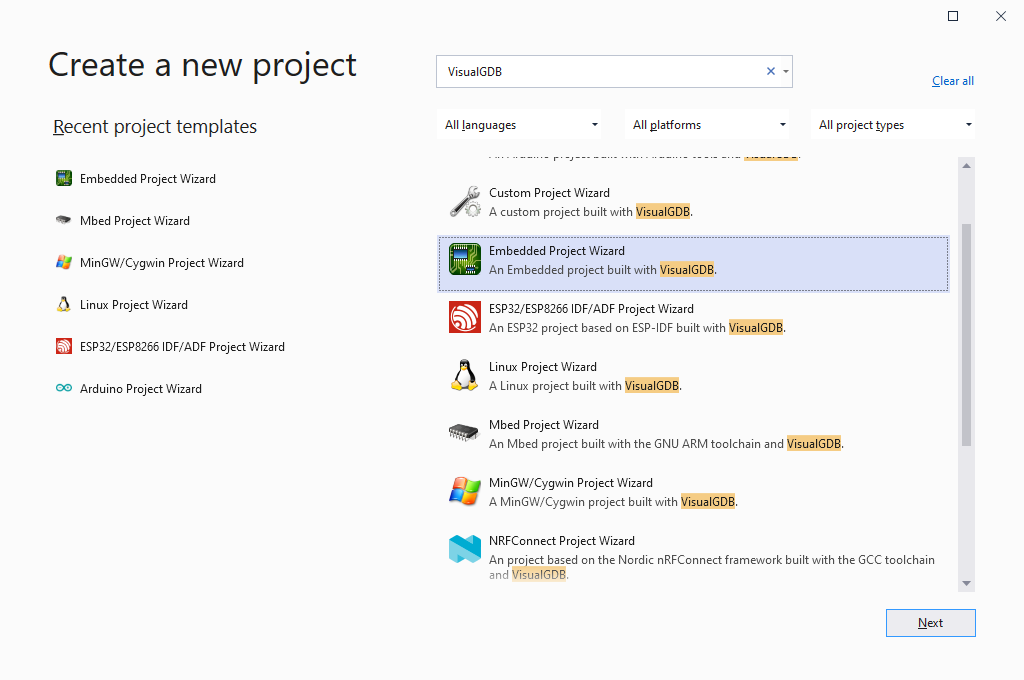Select ESP32/ESP8266 IDF/ADF Project Wizard title in results
The width and height of the screenshot is (1024, 680).
tap(591, 309)
